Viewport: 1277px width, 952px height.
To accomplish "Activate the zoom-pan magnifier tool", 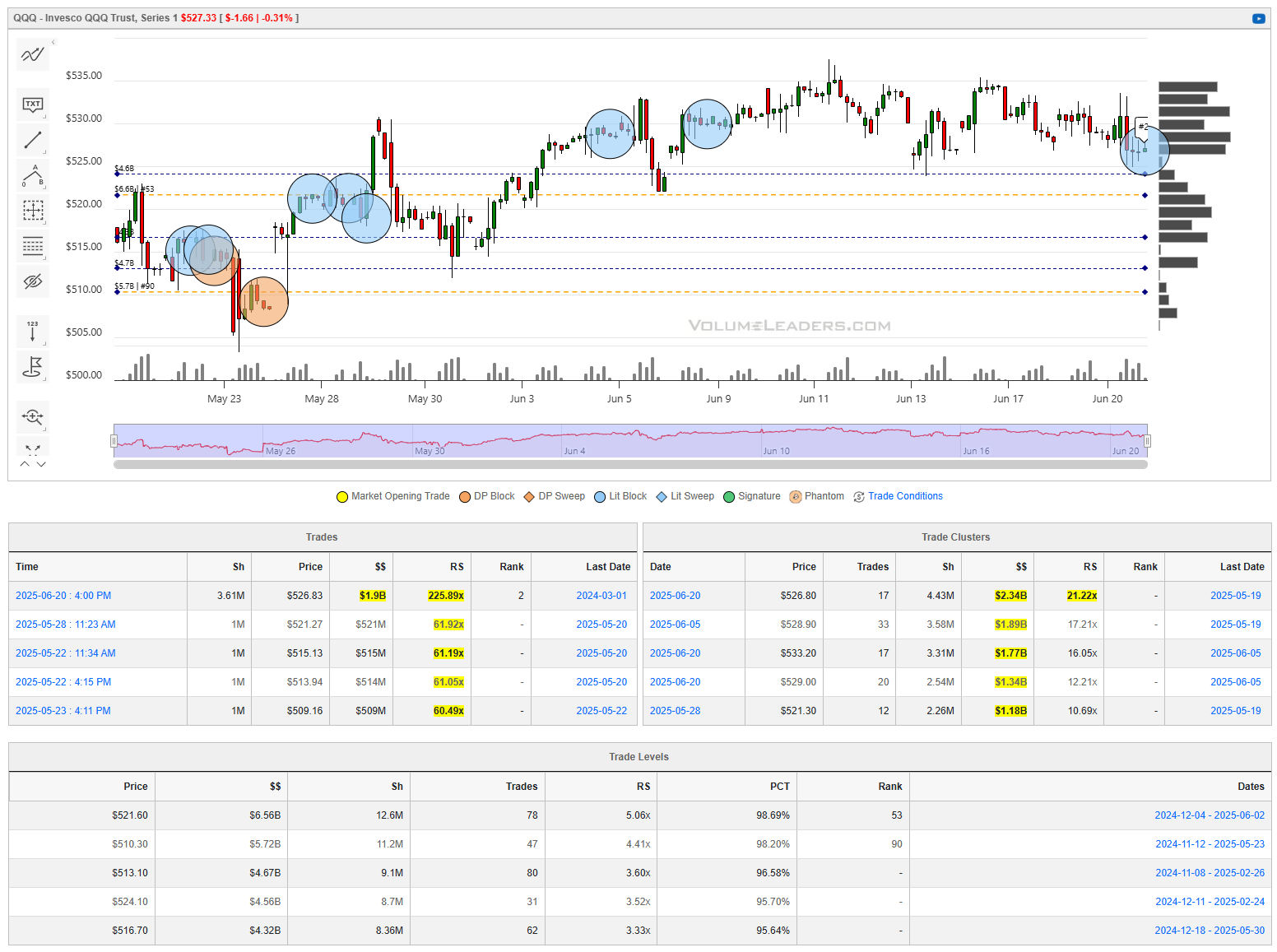I will tap(33, 416).
